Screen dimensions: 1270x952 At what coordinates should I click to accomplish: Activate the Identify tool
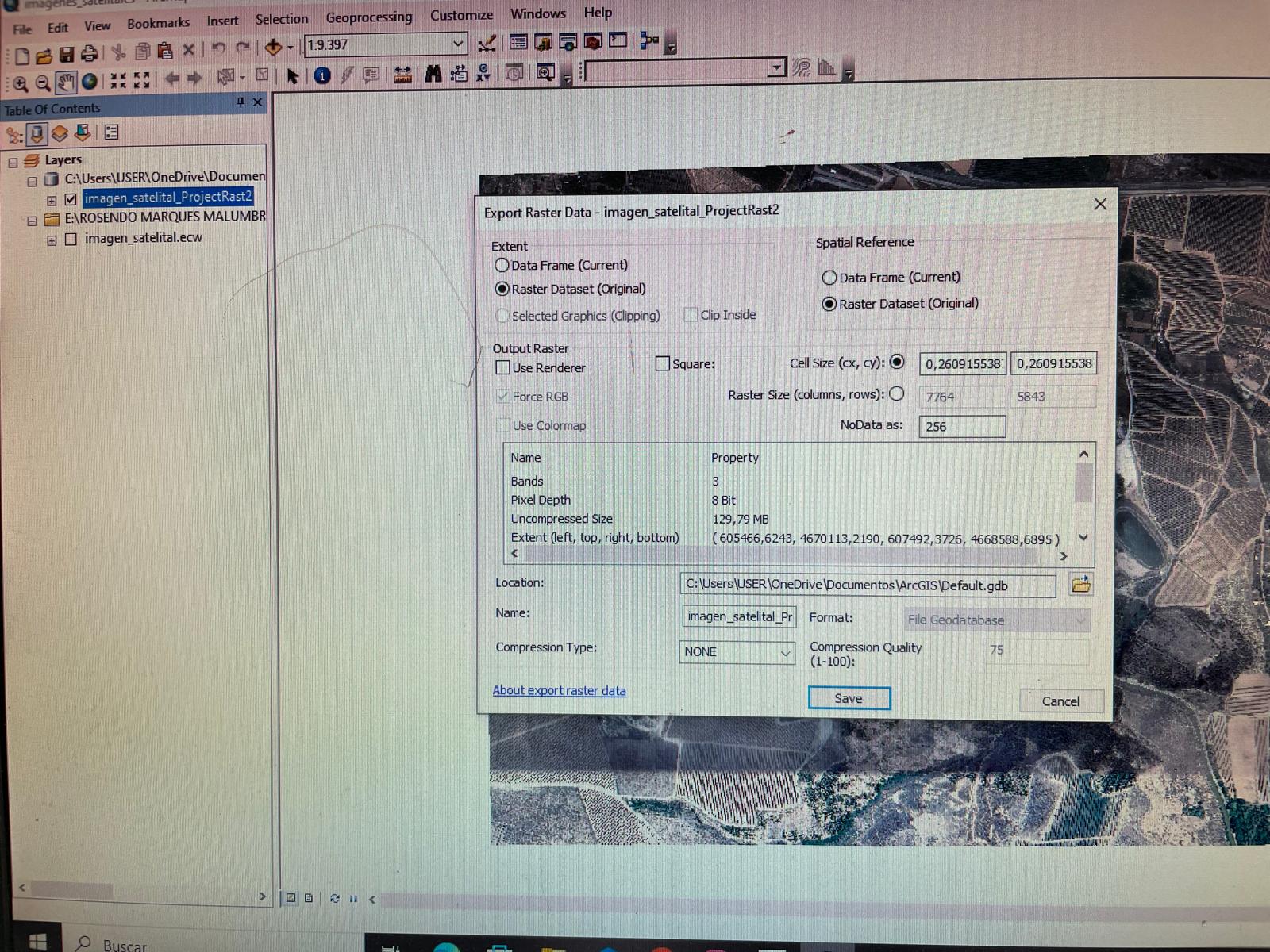coord(322,75)
